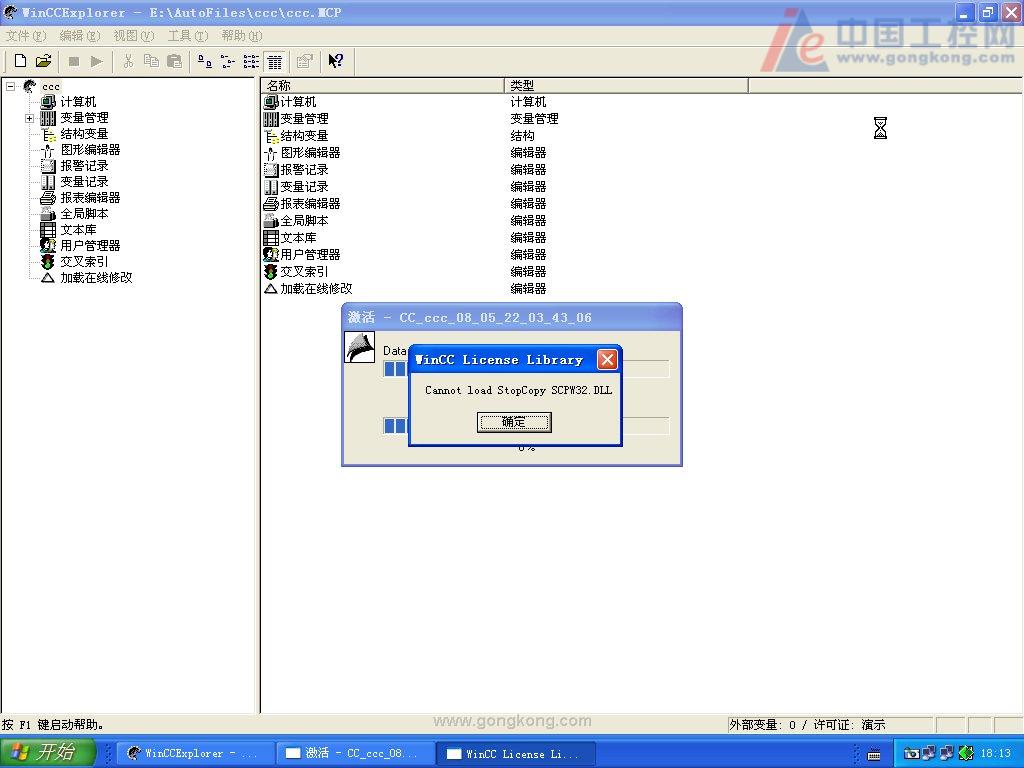Select ccc project root in tree
The height and width of the screenshot is (768, 1024).
(51, 86)
